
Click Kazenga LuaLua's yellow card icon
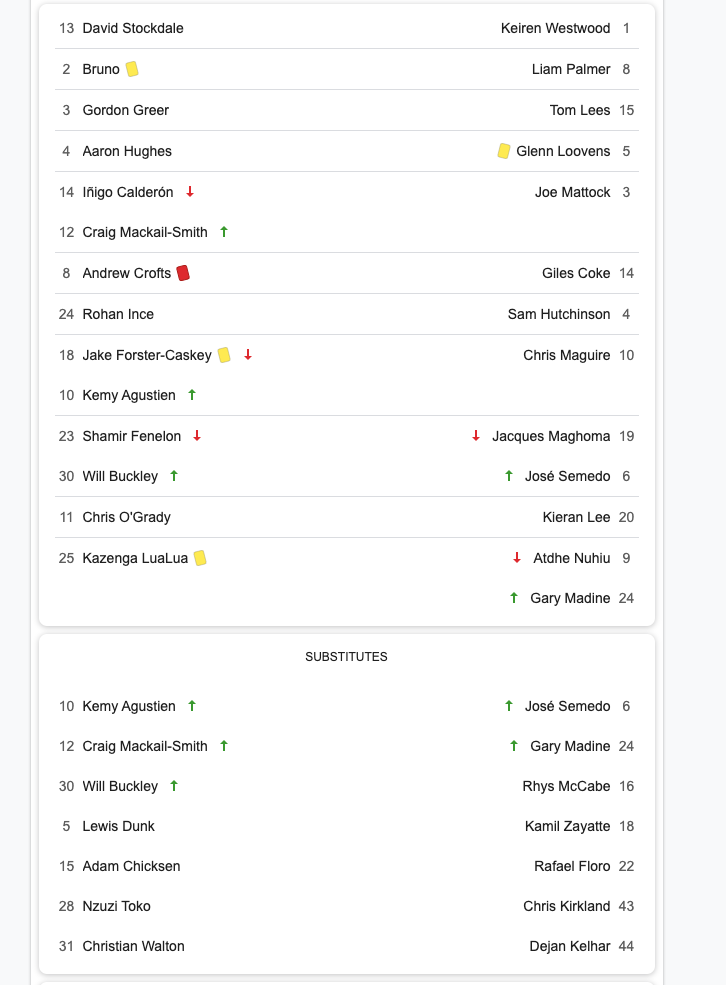pyautogui.click(x=200, y=558)
